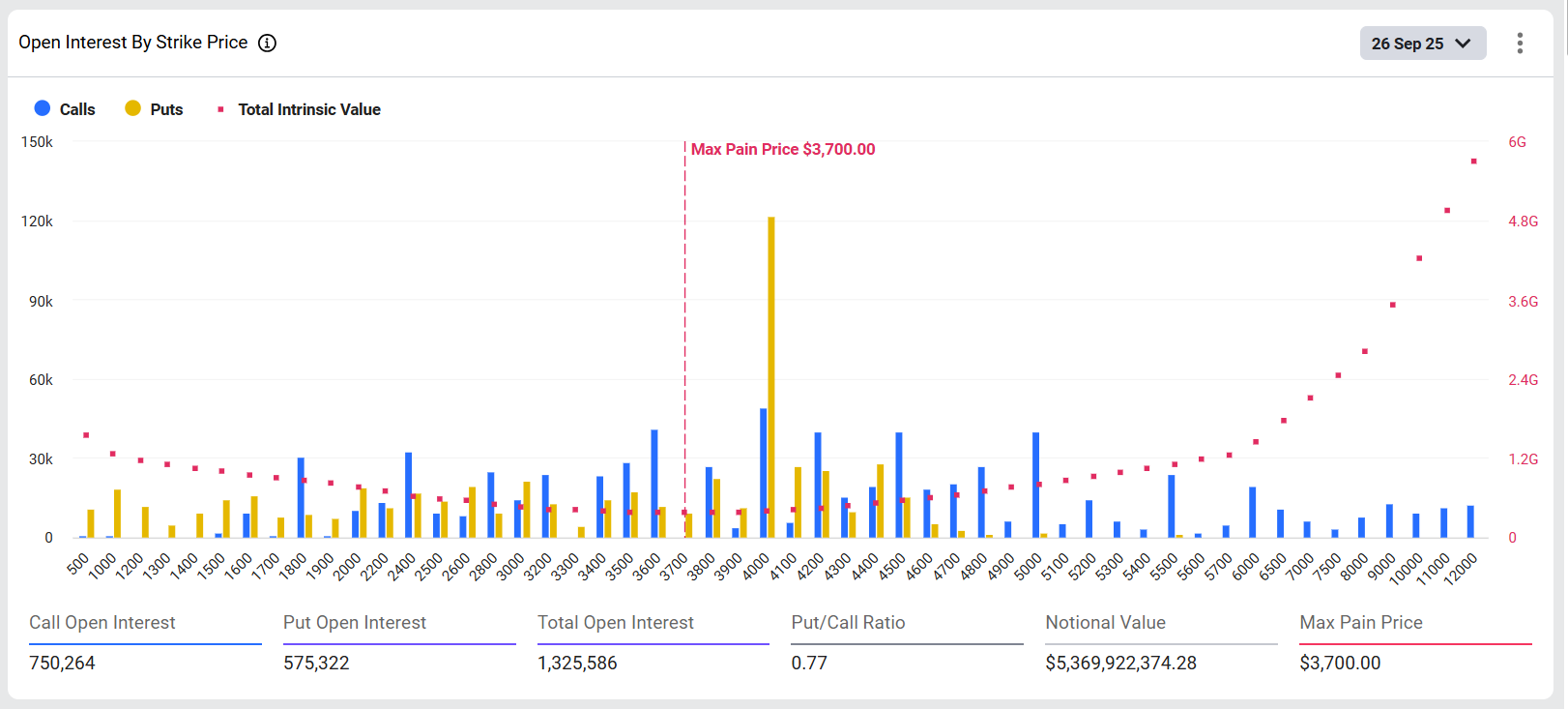Viewport: 1568px width, 709px height.
Task: Click the blue call bar at strike 5000
Action: point(1035,485)
